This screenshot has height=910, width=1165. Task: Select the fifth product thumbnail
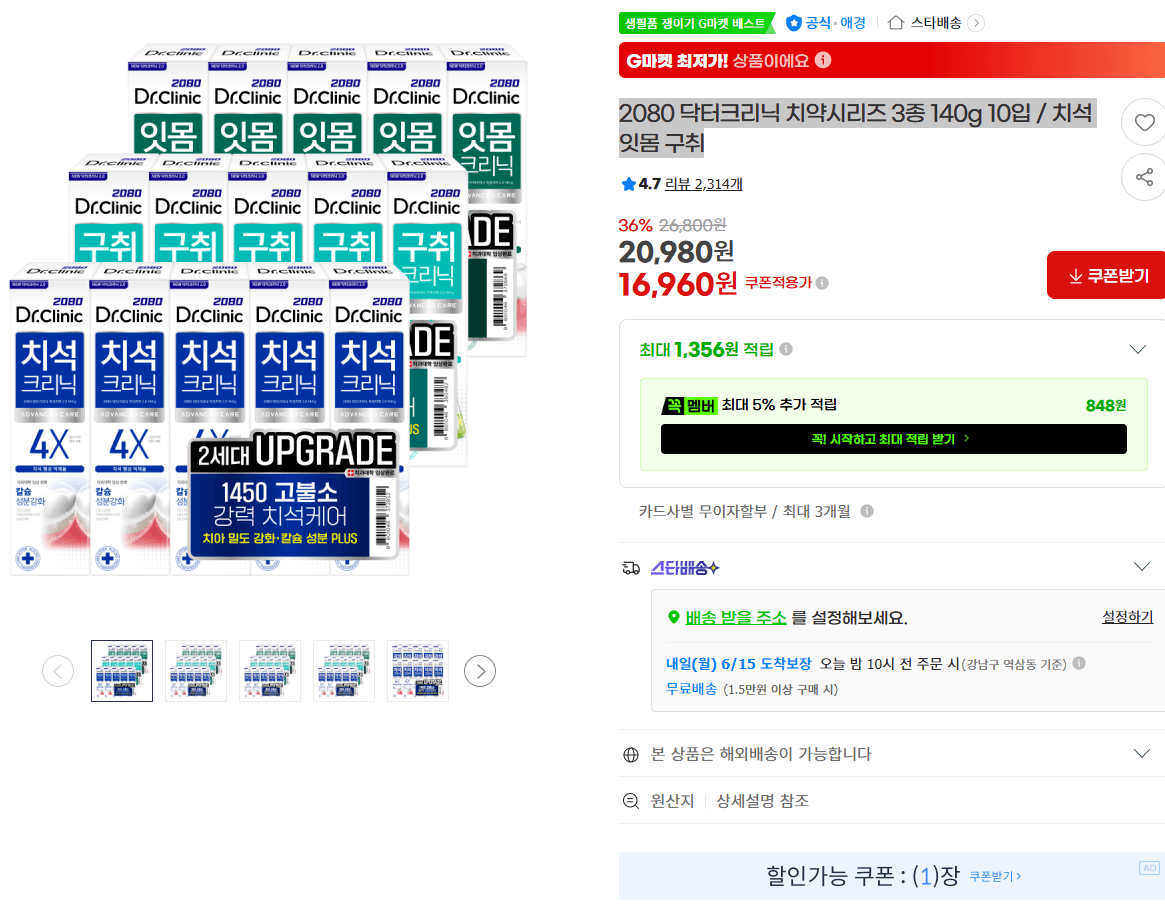click(418, 671)
